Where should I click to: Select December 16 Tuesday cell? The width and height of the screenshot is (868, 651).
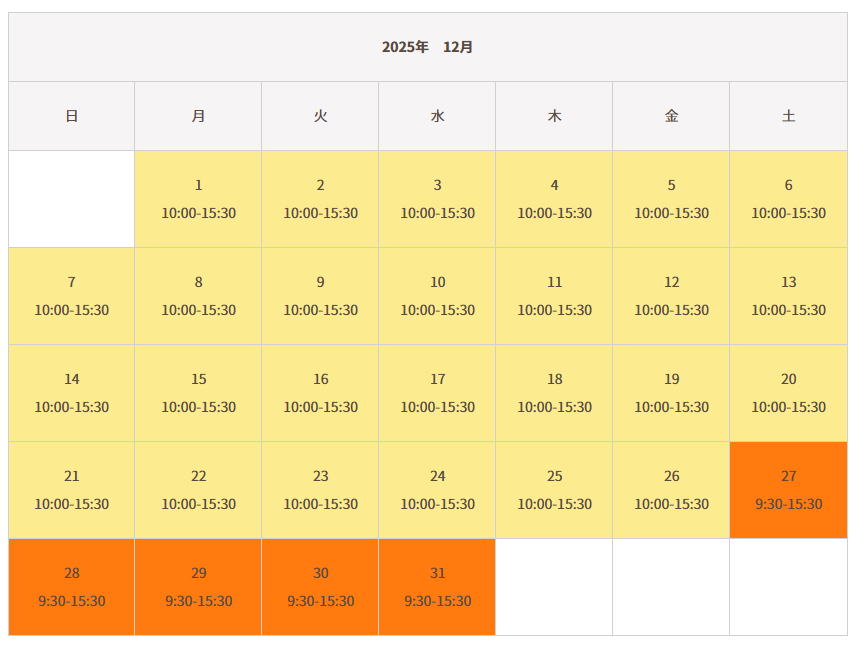[320, 393]
